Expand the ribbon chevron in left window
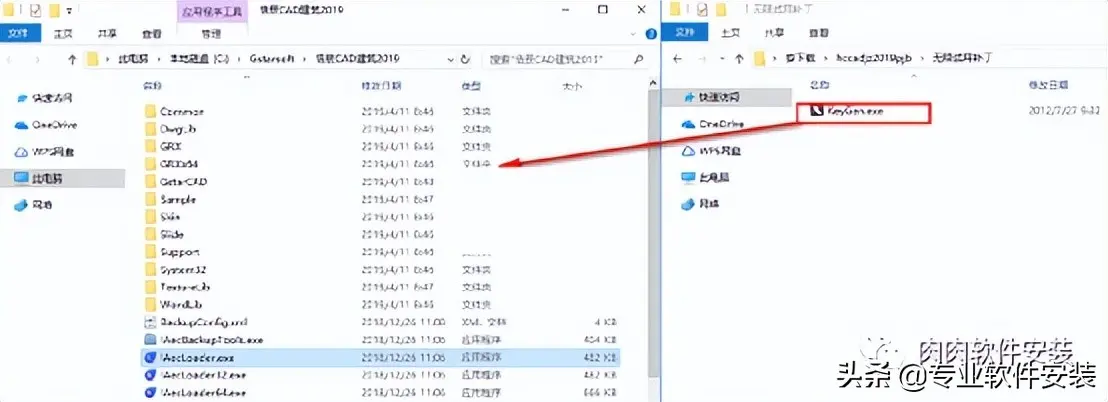 click(x=634, y=33)
